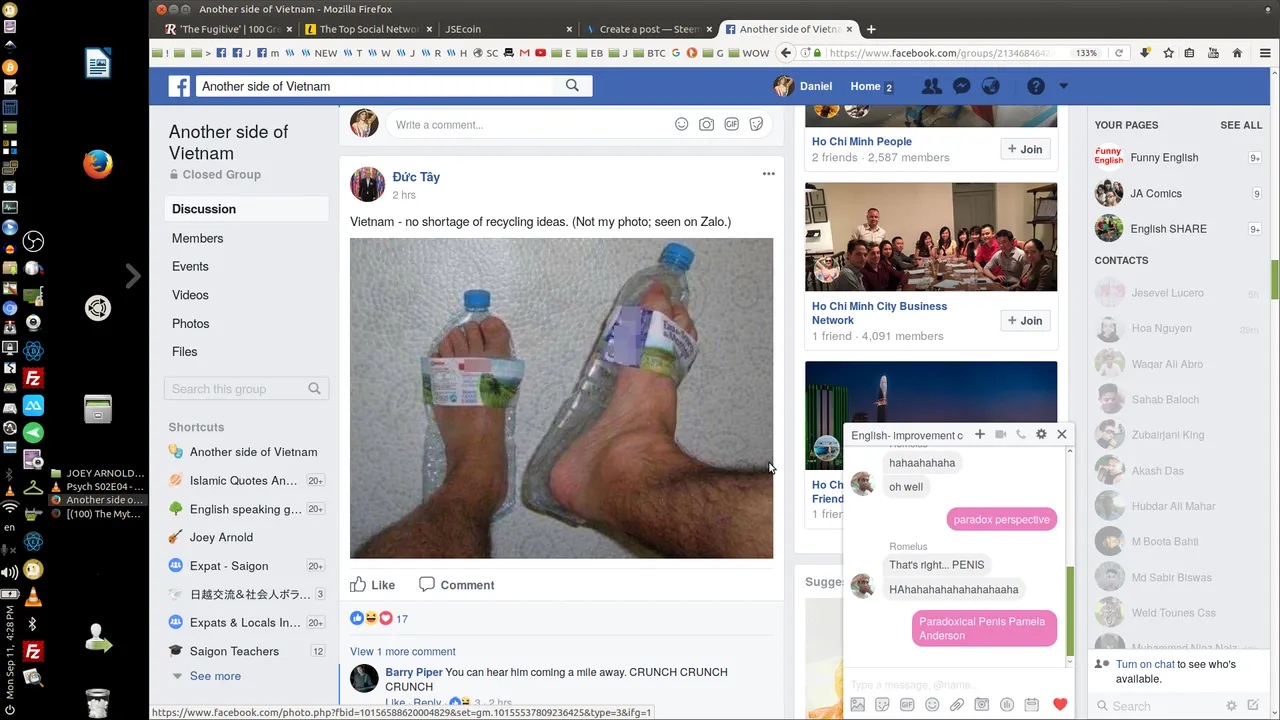Image resolution: width=1280 pixels, height=720 pixels.
Task: Click Turn on chat link
Action: click(1145, 664)
